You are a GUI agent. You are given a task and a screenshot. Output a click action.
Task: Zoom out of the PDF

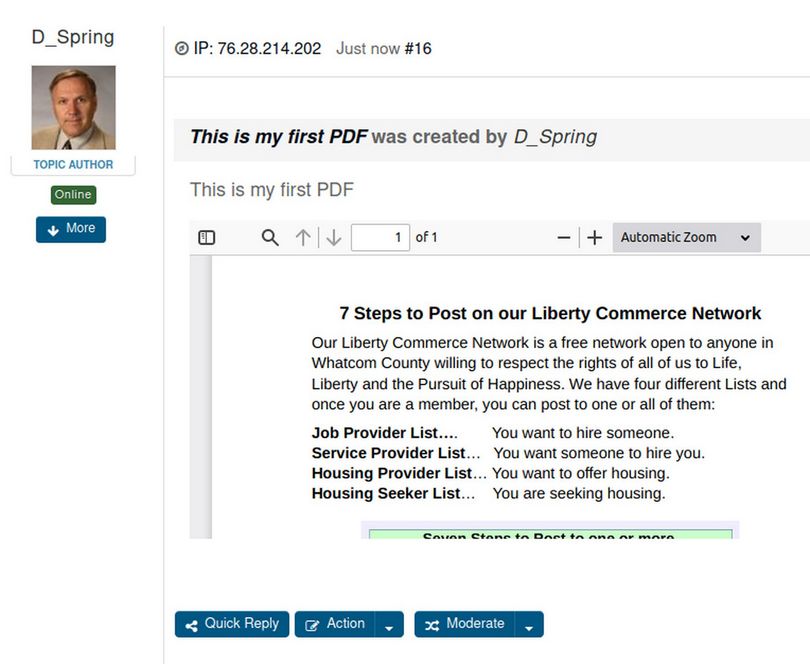point(564,238)
